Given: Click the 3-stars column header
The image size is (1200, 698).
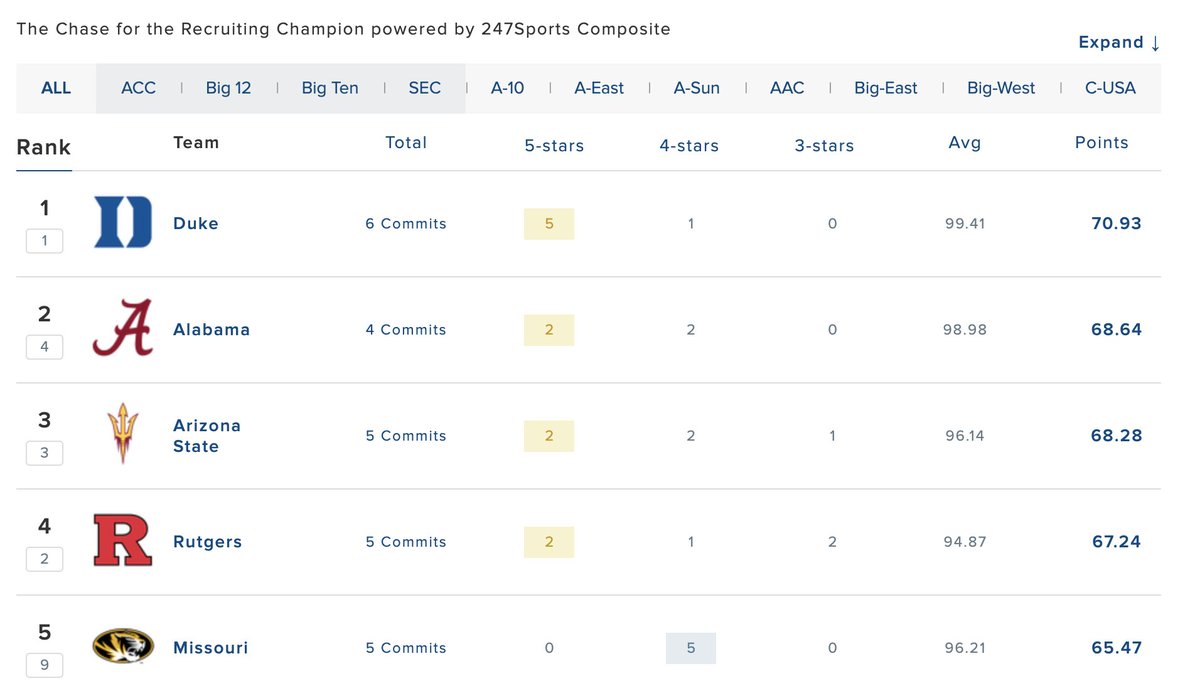Looking at the screenshot, I should [x=824, y=145].
